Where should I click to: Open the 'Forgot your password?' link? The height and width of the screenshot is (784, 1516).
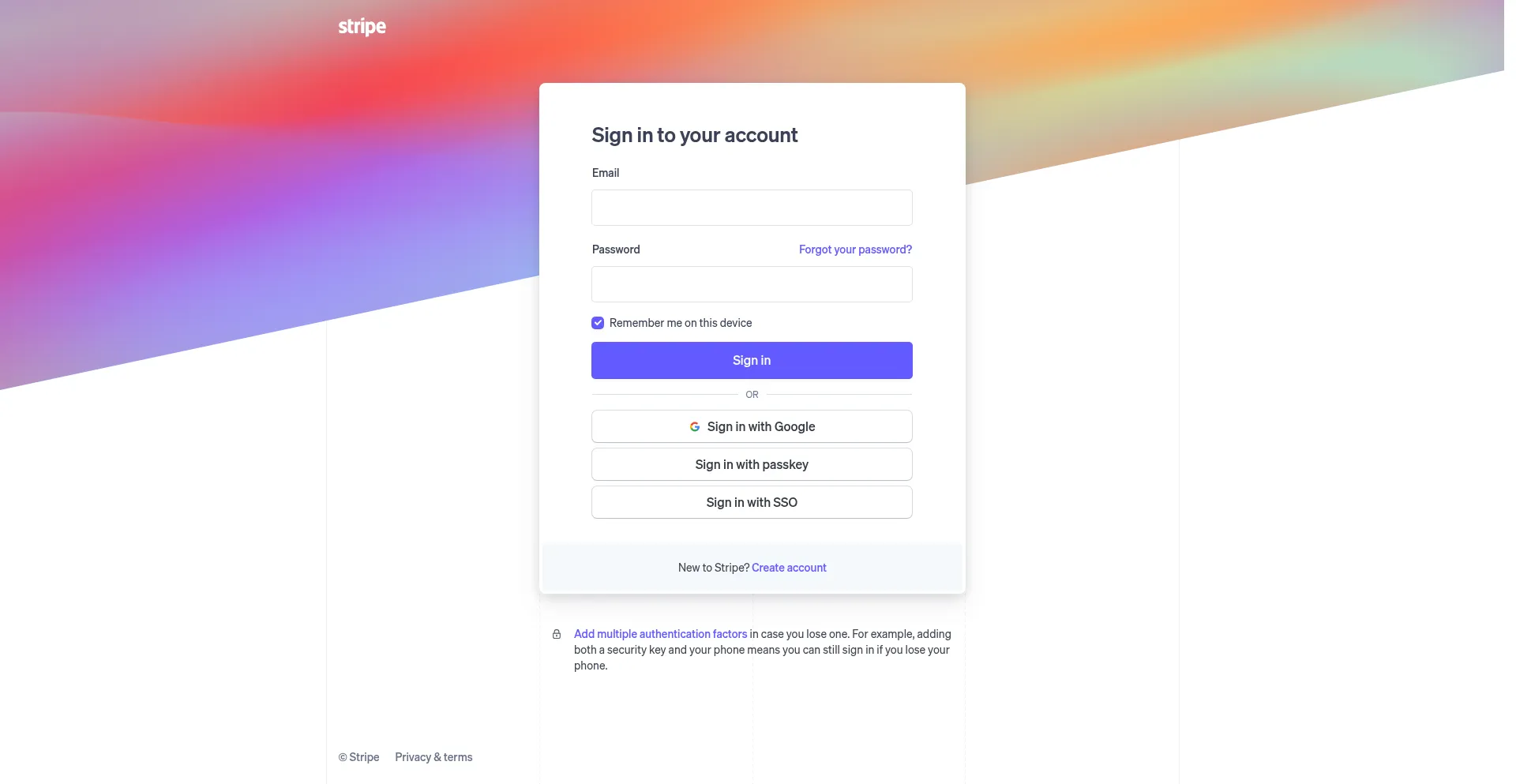tap(855, 249)
